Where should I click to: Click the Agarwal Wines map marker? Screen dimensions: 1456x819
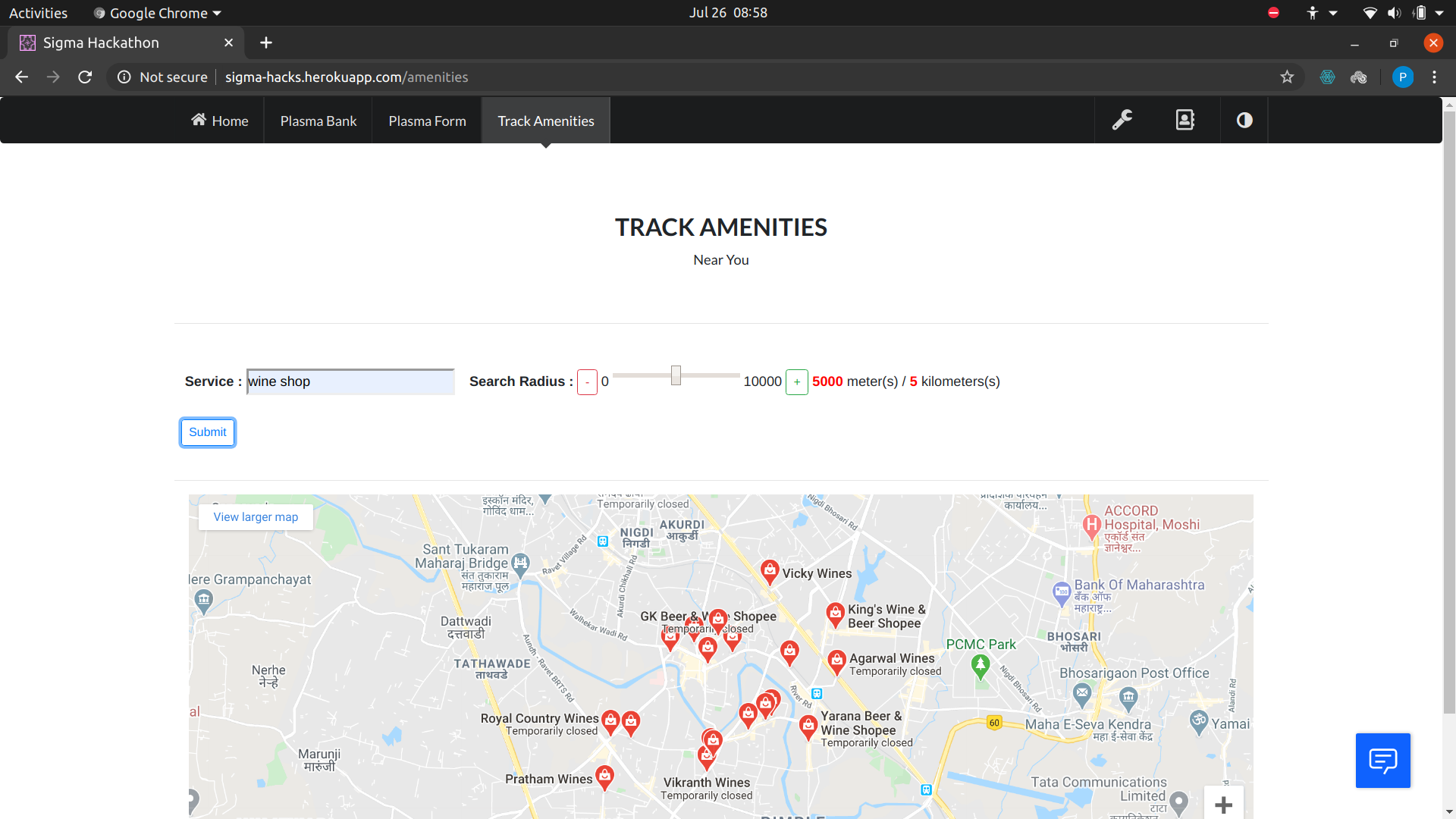coord(836,660)
